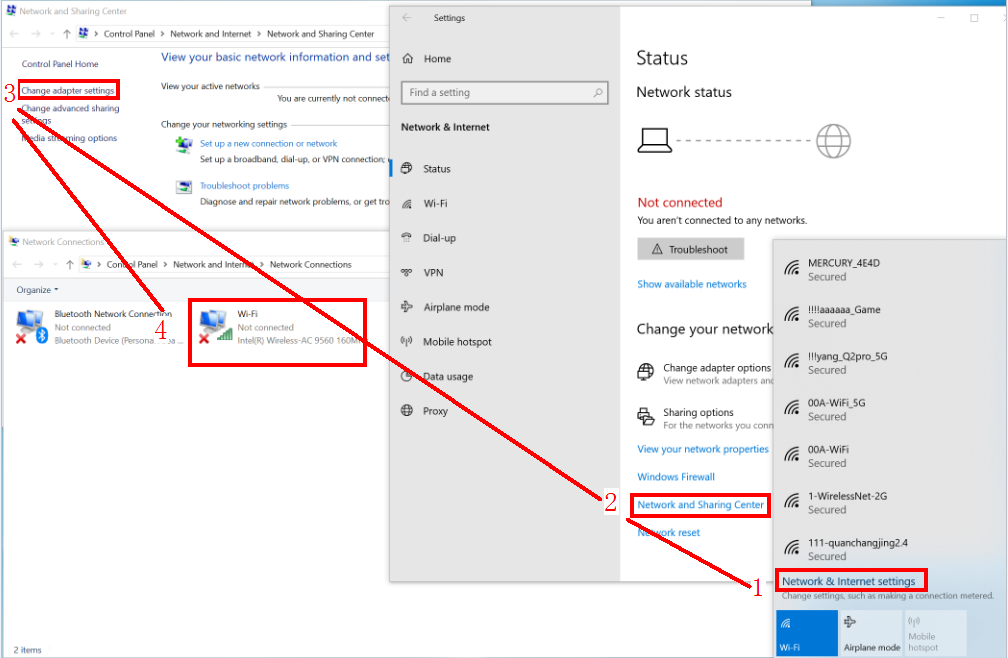
Task: Click the Change adapter settings link
Action: click(68, 91)
